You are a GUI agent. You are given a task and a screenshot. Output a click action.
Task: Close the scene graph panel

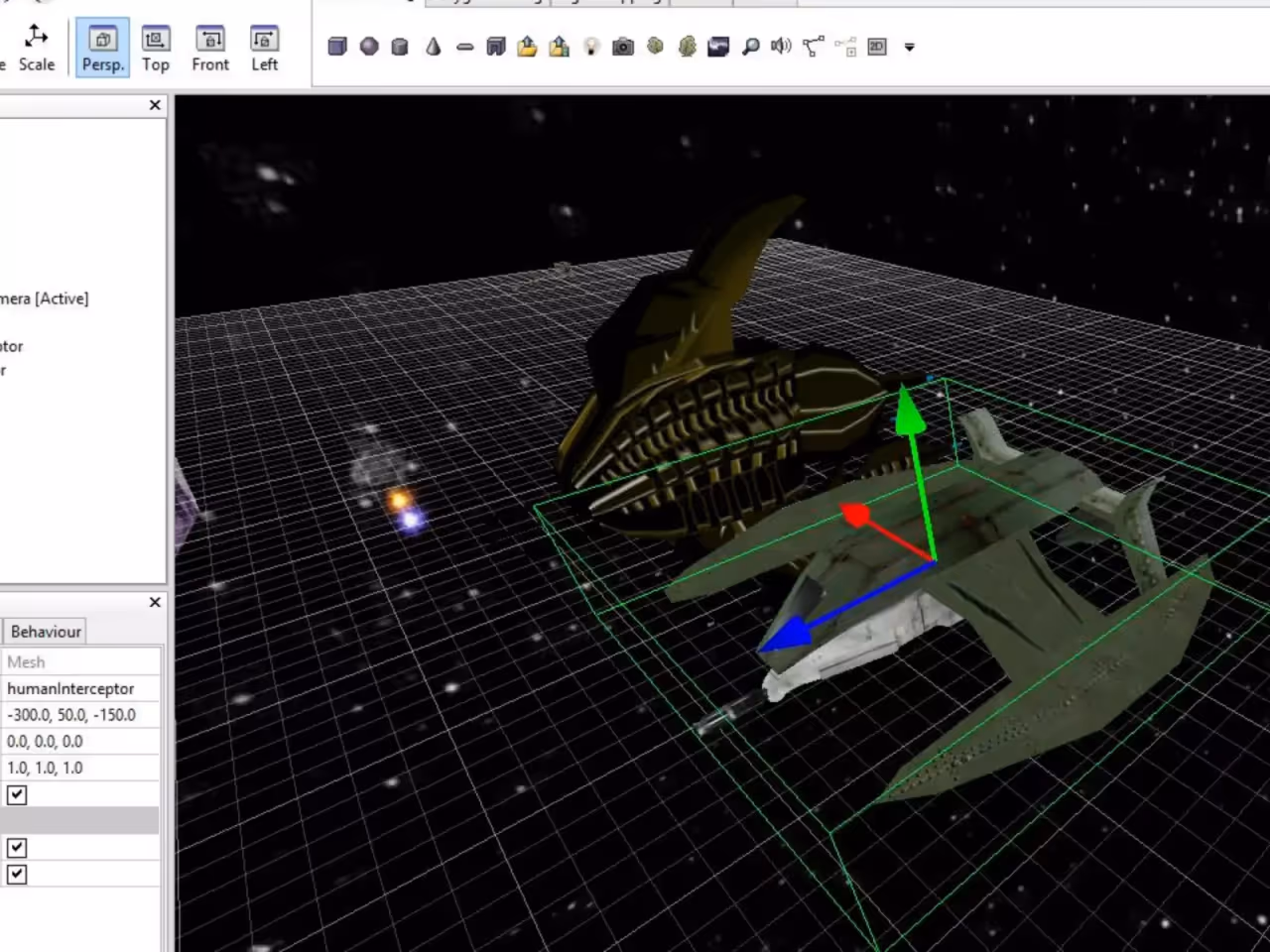155,105
